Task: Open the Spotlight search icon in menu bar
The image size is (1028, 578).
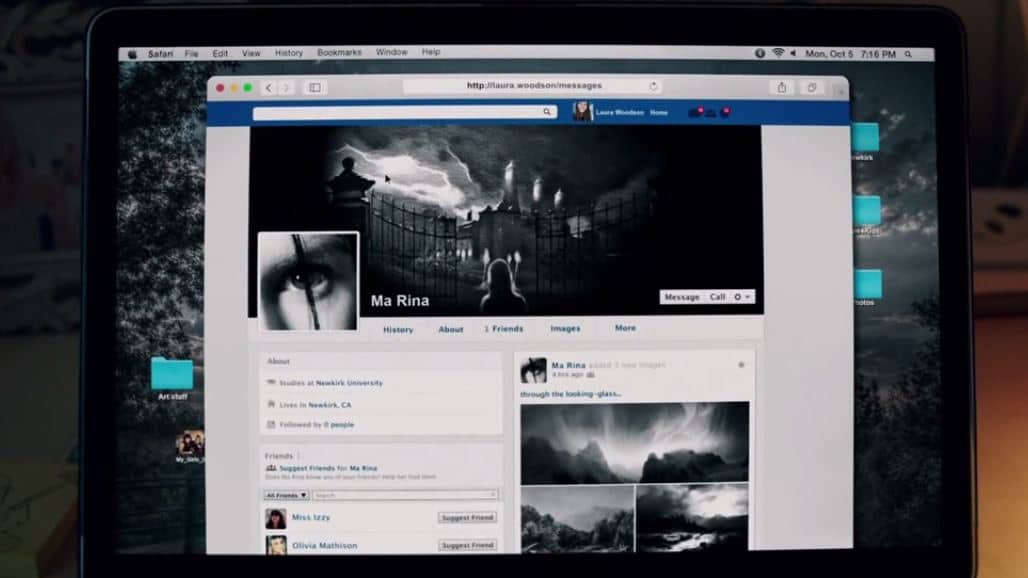Action: (x=909, y=54)
